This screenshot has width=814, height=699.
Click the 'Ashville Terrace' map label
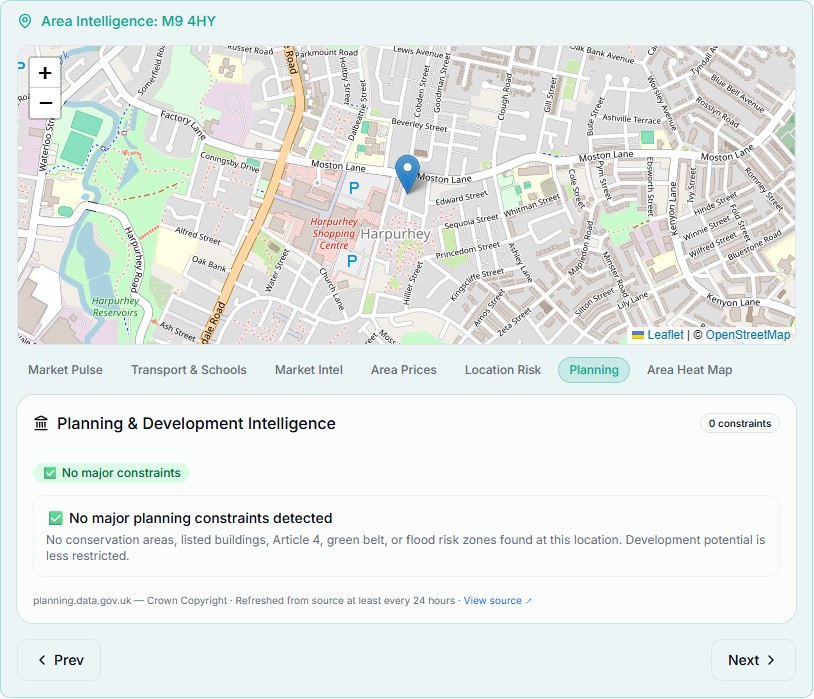coord(631,119)
